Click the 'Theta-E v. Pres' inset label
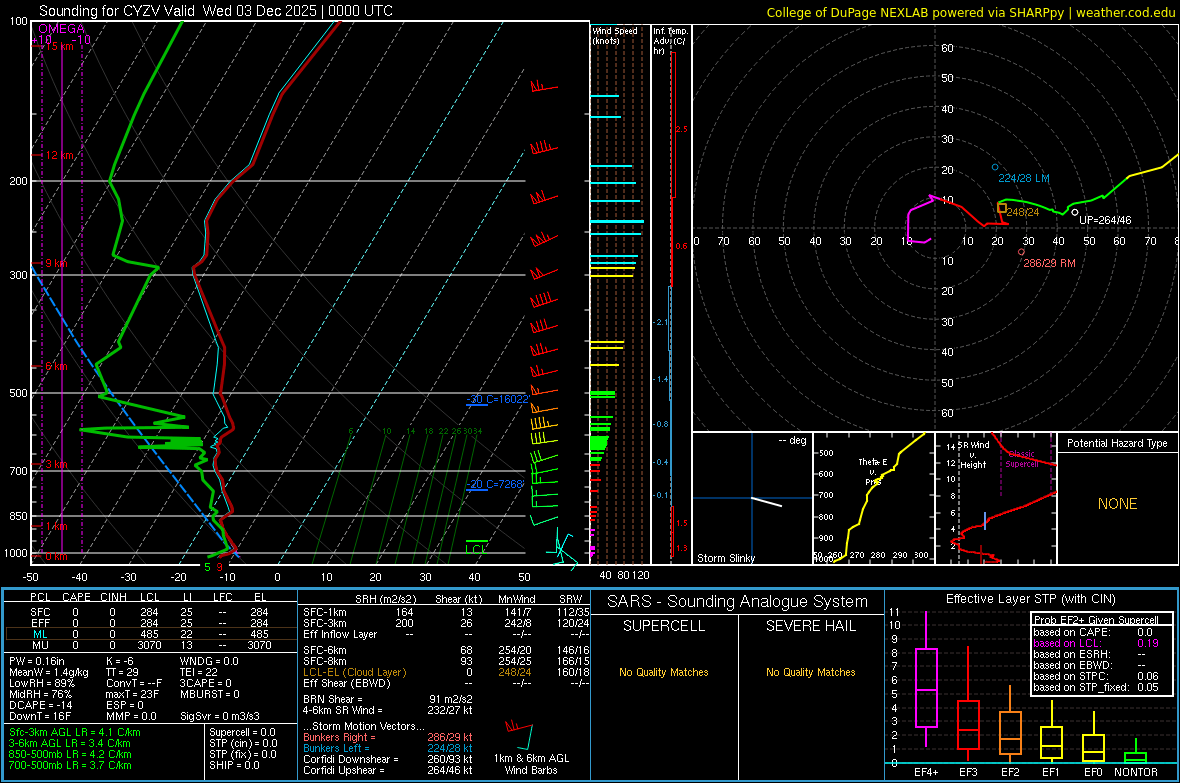The image size is (1180, 783). pos(873,471)
